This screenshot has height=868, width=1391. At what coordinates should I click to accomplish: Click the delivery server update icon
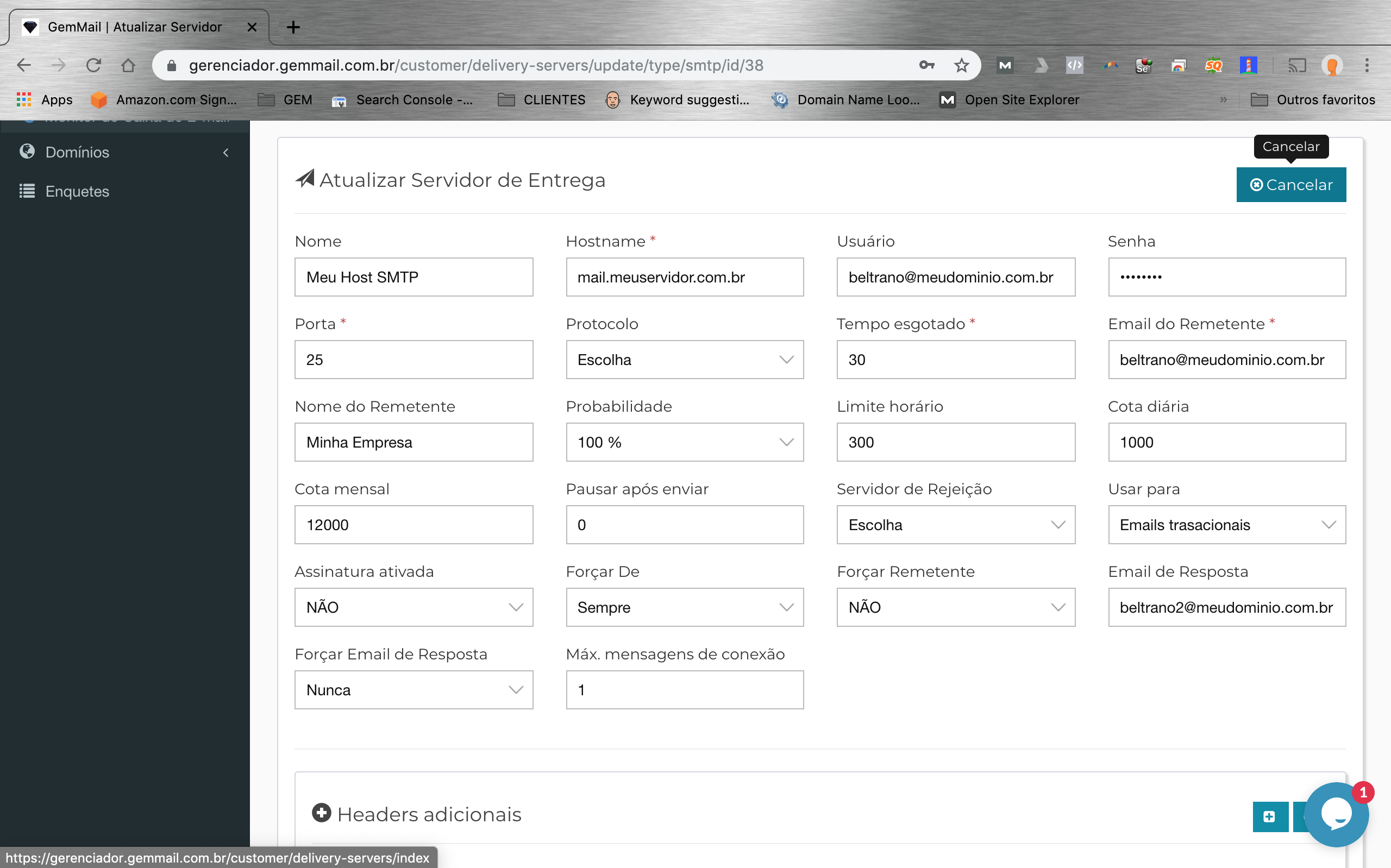tap(307, 180)
